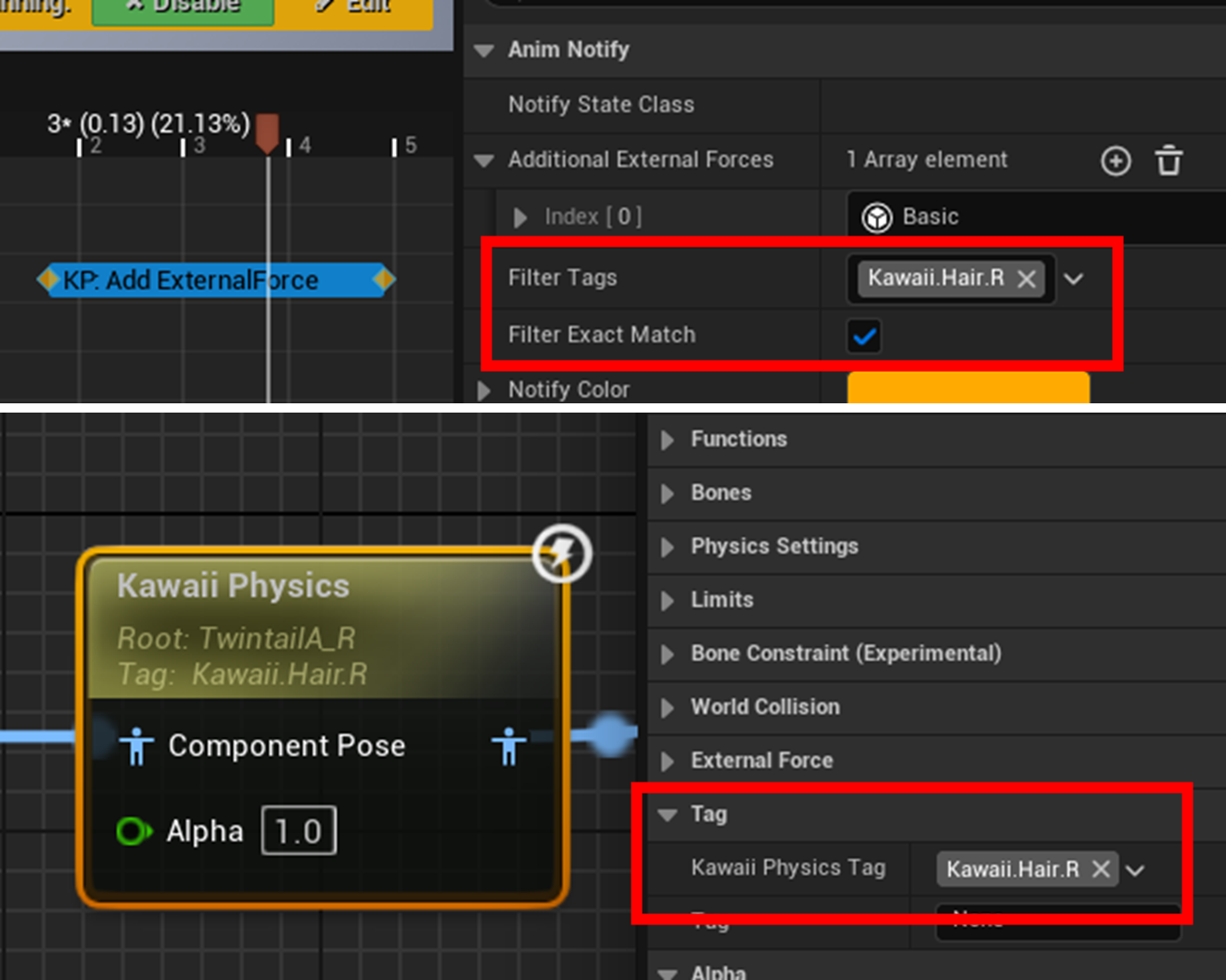Select the KP: Add ExternalForce notify bar
Image resolution: width=1226 pixels, height=980 pixels.
pos(216,280)
